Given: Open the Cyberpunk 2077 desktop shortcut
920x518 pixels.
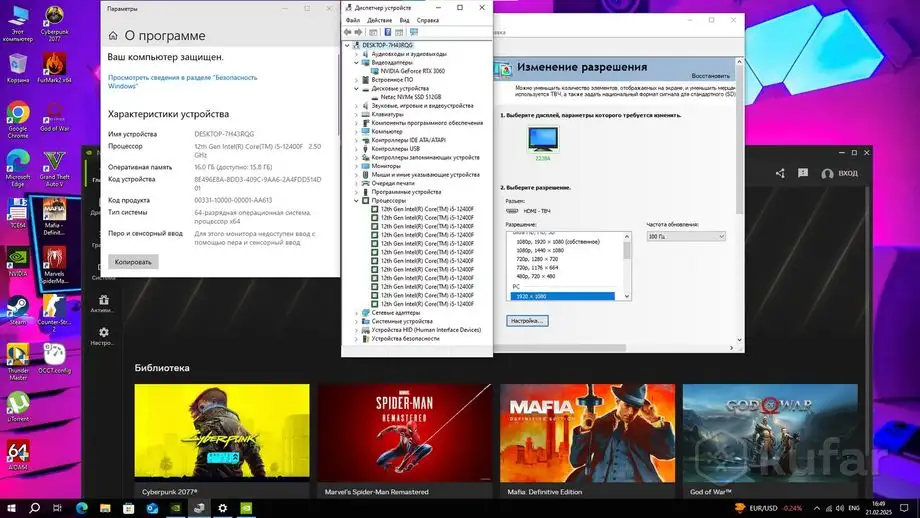Looking at the screenshot, I should click(x=54, y=23).
